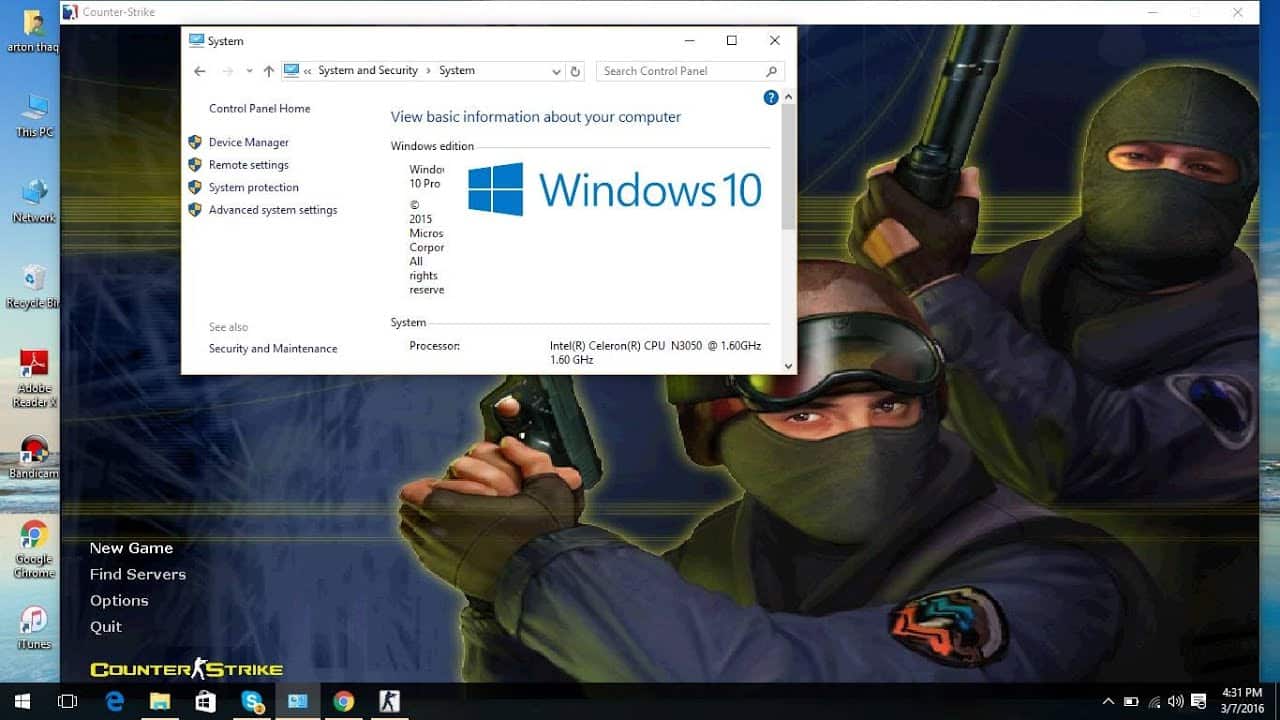Open the Windows Store from the taskbar
Viewport: 1280px width, 720px height.
(x=205, y=701)
